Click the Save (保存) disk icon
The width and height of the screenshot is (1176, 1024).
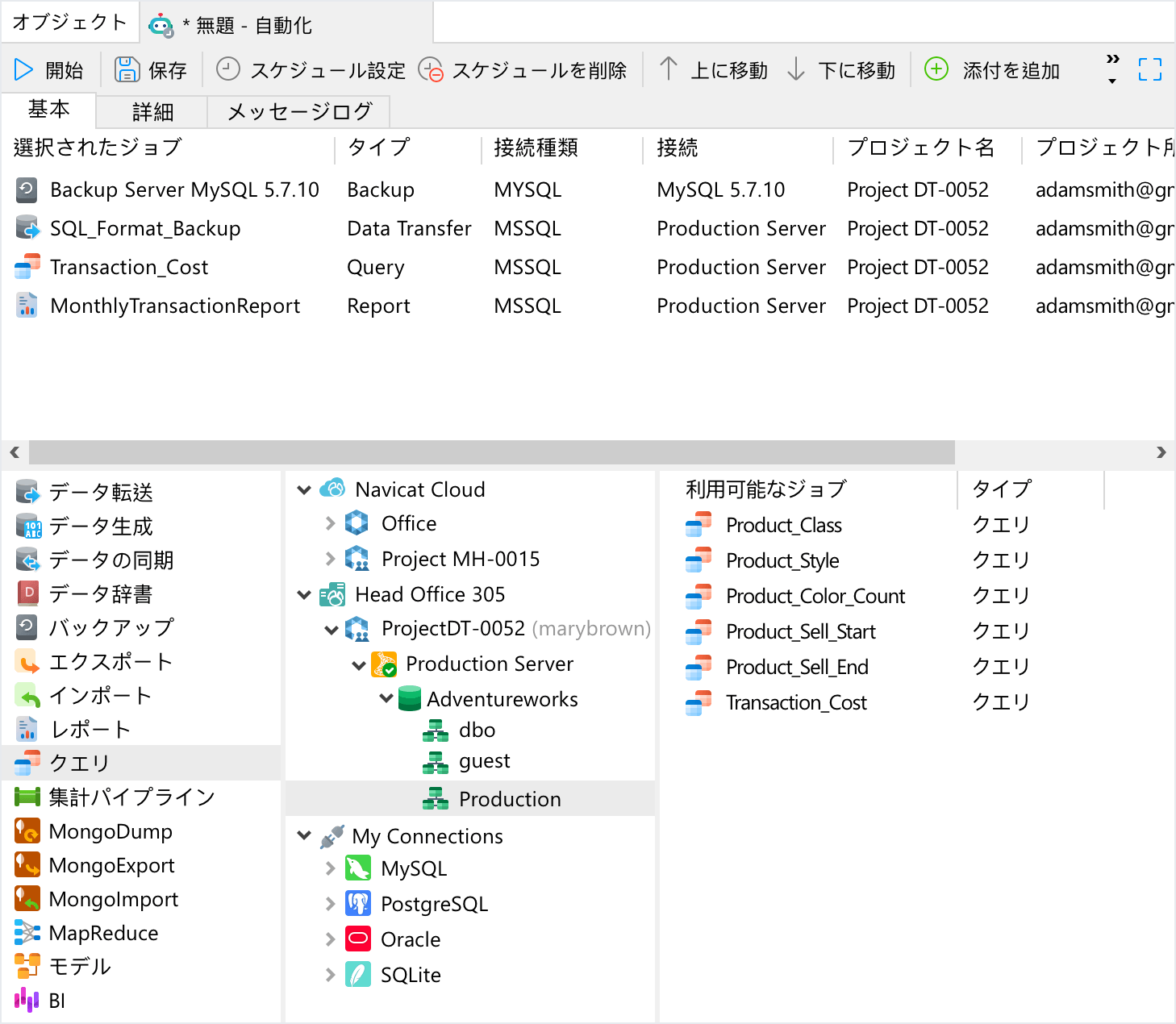[x=127, y=70]
